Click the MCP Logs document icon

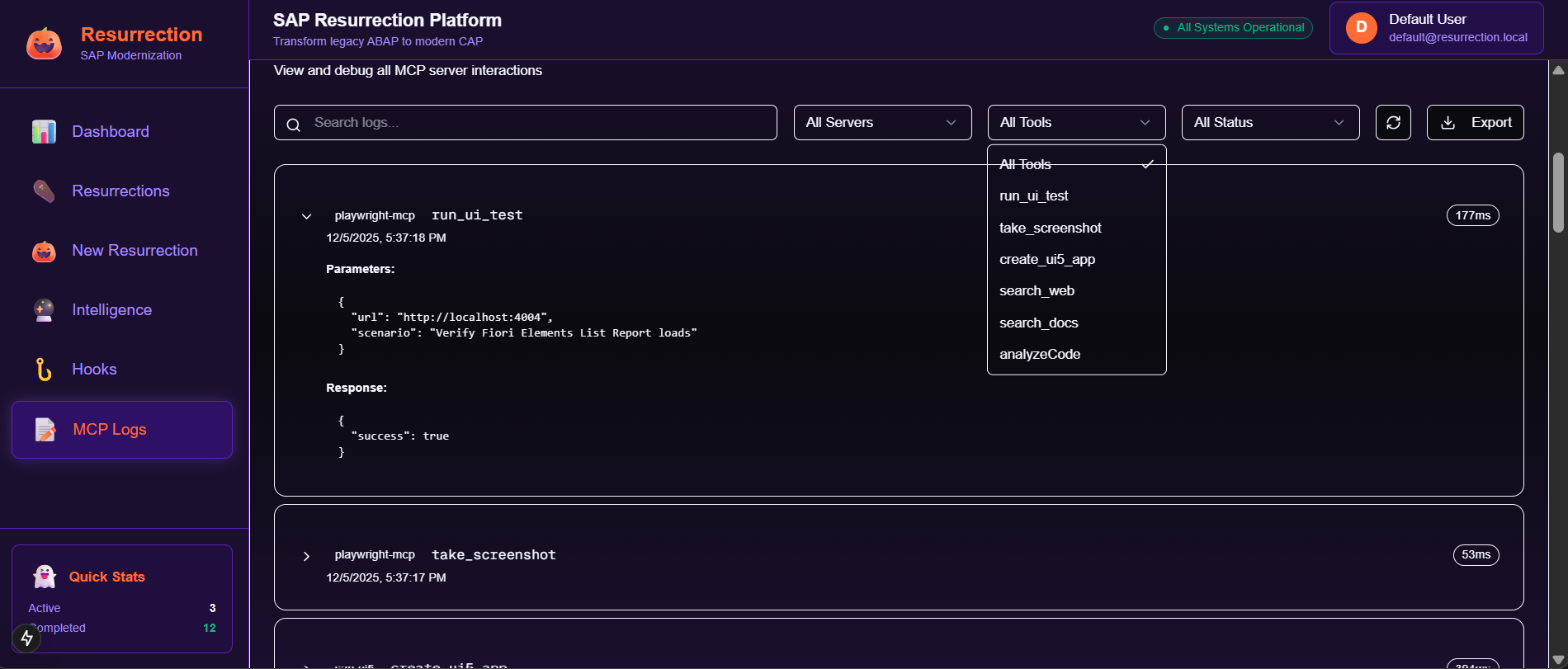[x=45, y=429]
